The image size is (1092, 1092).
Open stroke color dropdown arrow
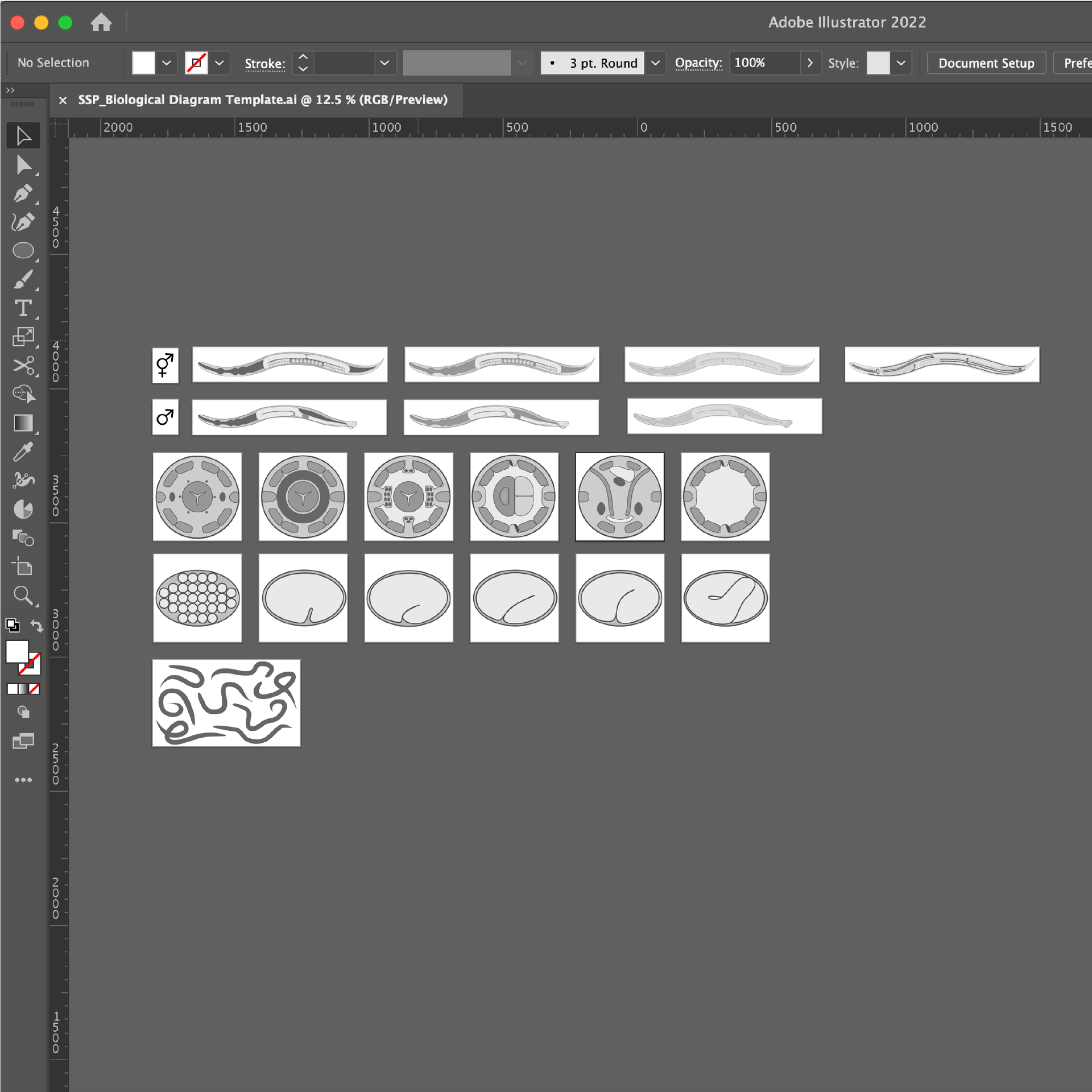[219, 63]
